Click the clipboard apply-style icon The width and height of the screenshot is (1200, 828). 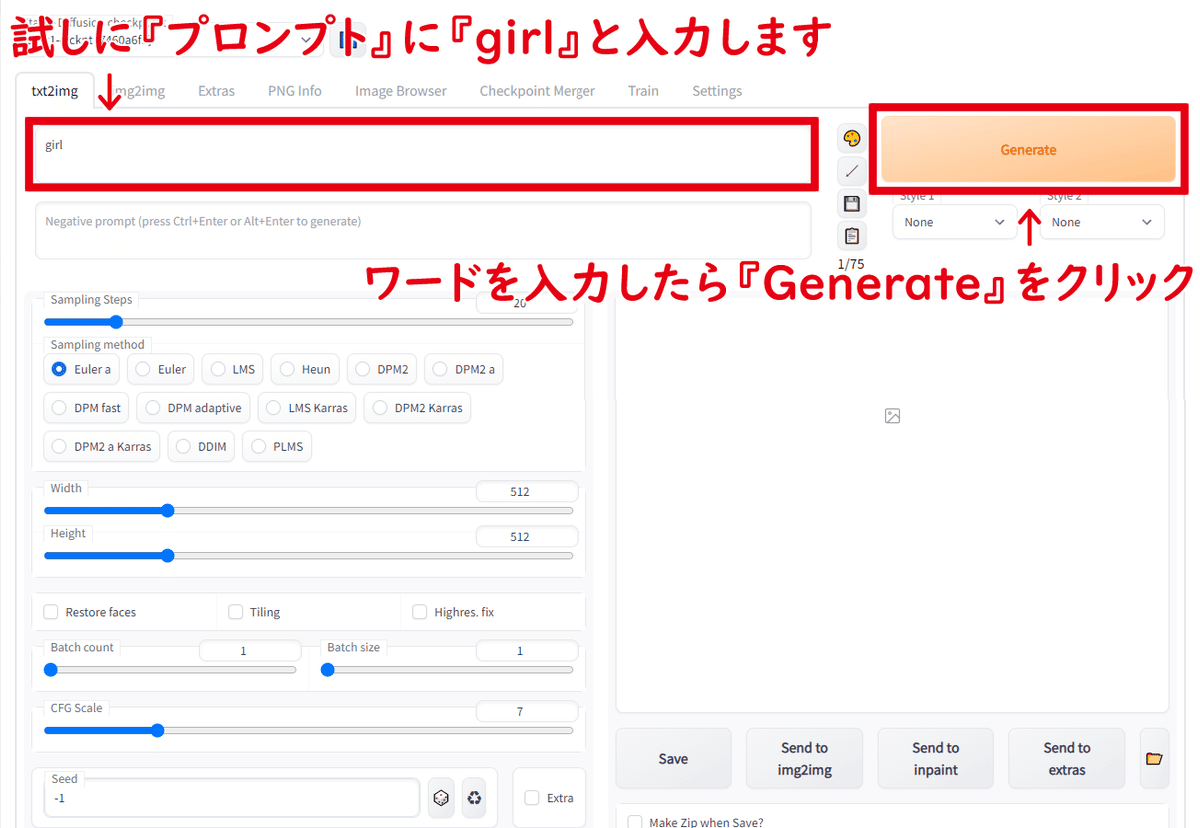852,237
